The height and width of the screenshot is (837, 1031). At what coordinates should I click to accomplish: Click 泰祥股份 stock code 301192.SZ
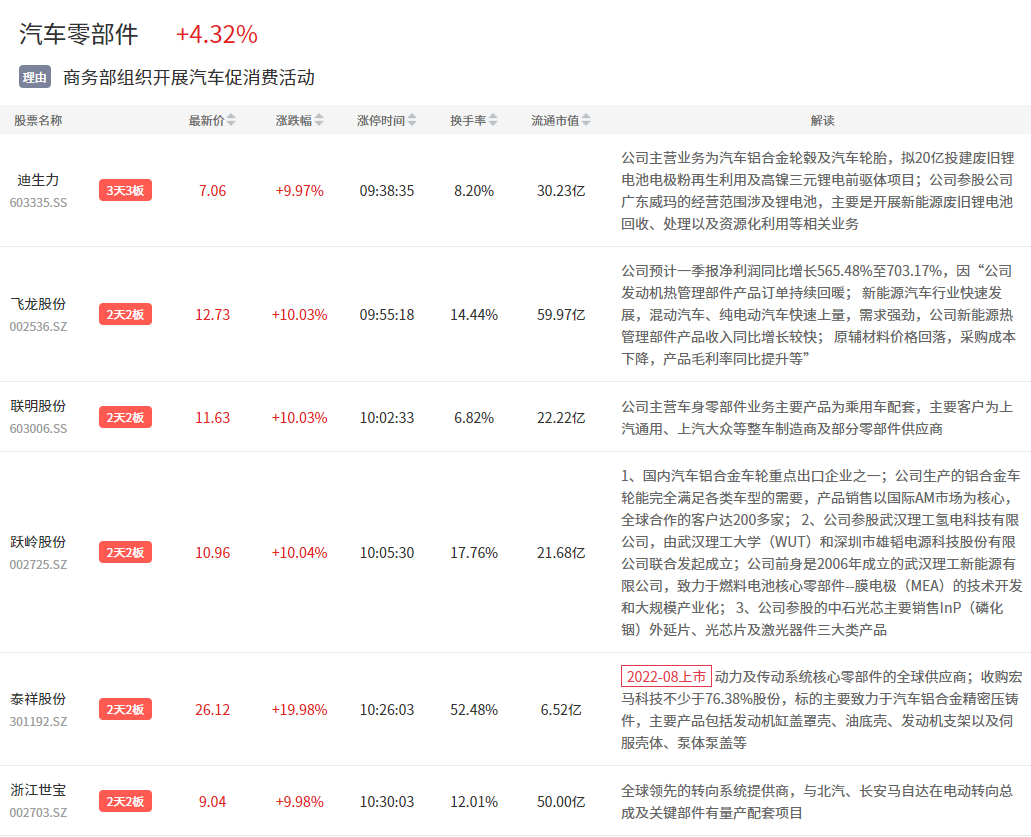[38, 721]
